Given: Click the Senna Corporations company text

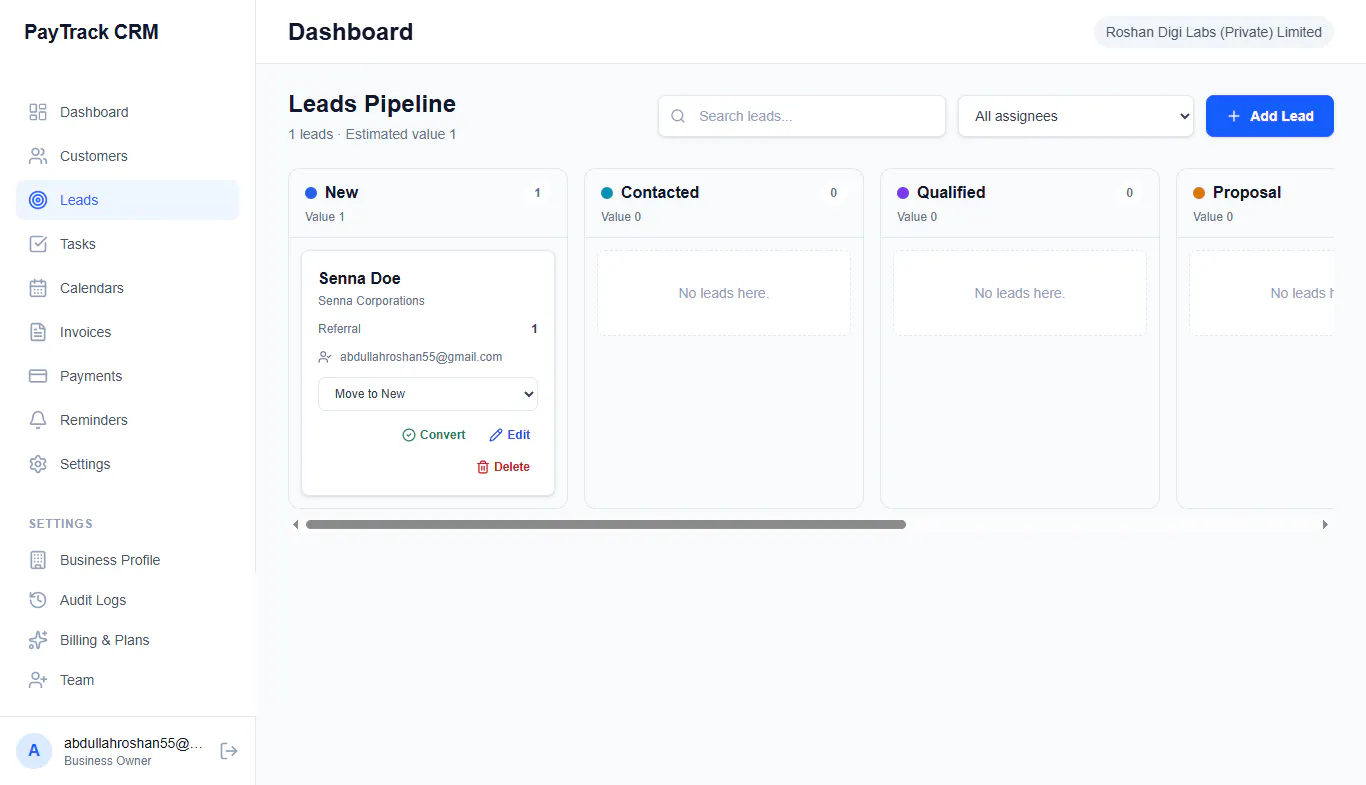Looking at the screenshot, I should point(371,301).
